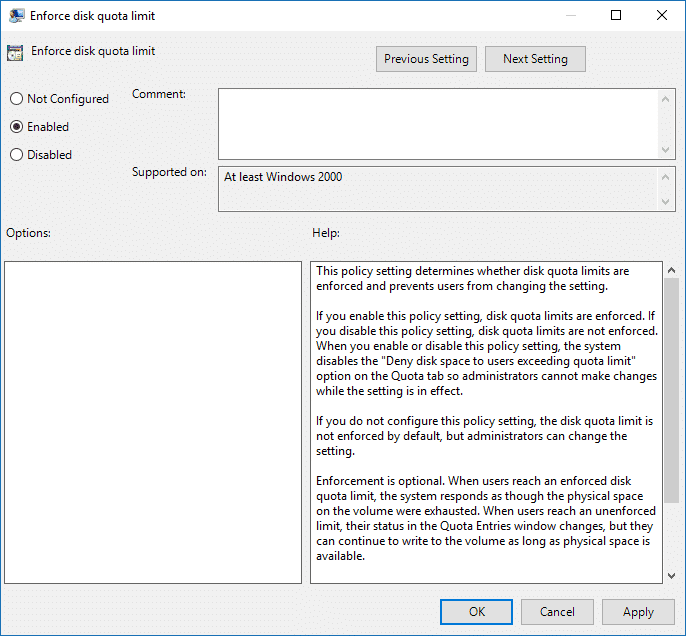Image resolution: width=686 pixels, height=636 pixels.
Task: Click the policy setting icon beside the heading
Action: click(15, 53)
